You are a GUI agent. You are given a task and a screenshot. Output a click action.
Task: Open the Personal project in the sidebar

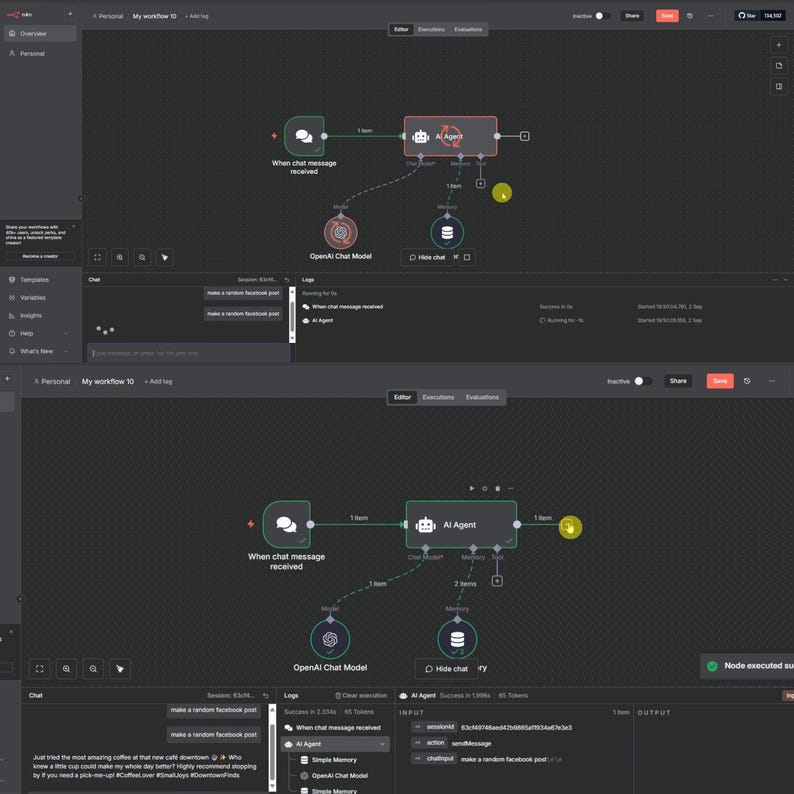click(40, 53)
